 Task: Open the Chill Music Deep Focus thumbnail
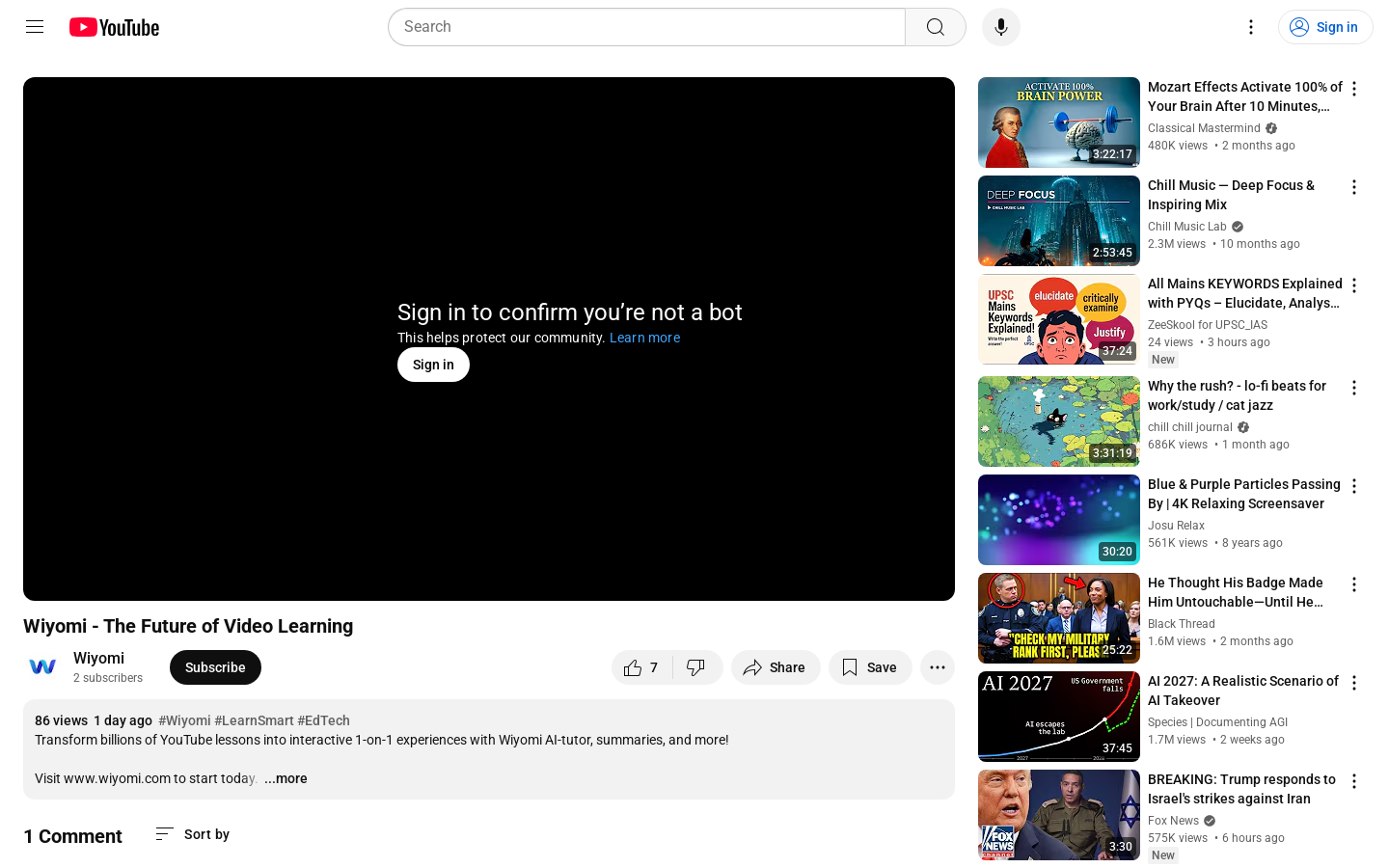pos(1059,221)
